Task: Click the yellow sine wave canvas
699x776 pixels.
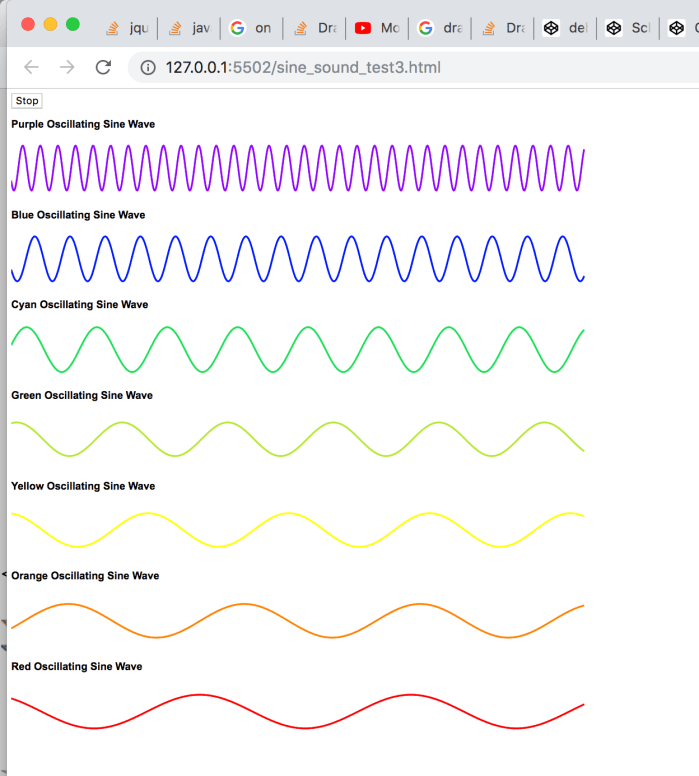Action: 297,529
